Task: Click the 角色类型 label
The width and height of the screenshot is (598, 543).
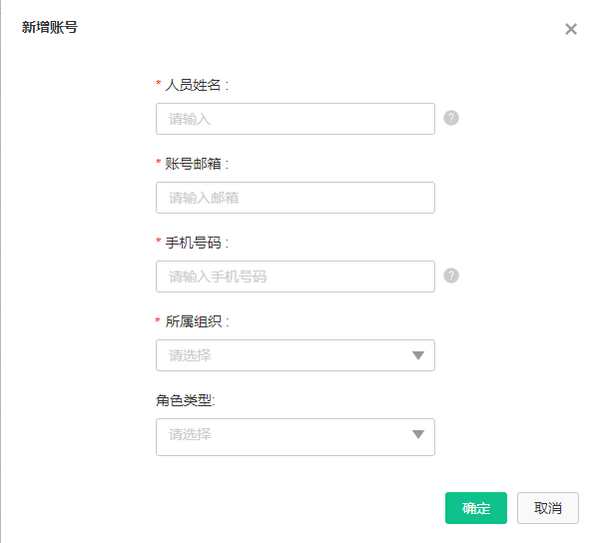Action: [x=186, y=400]
